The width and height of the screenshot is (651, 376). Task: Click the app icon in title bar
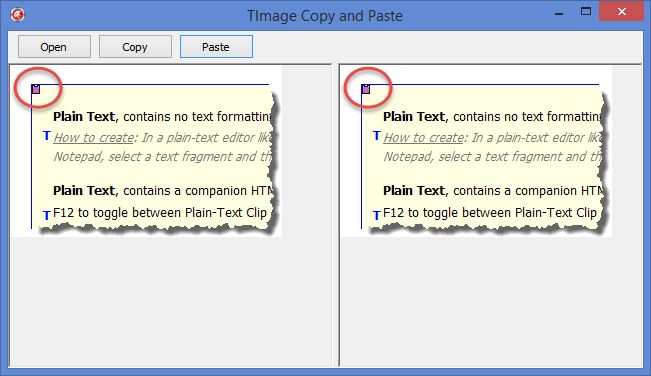pos(17,15)
